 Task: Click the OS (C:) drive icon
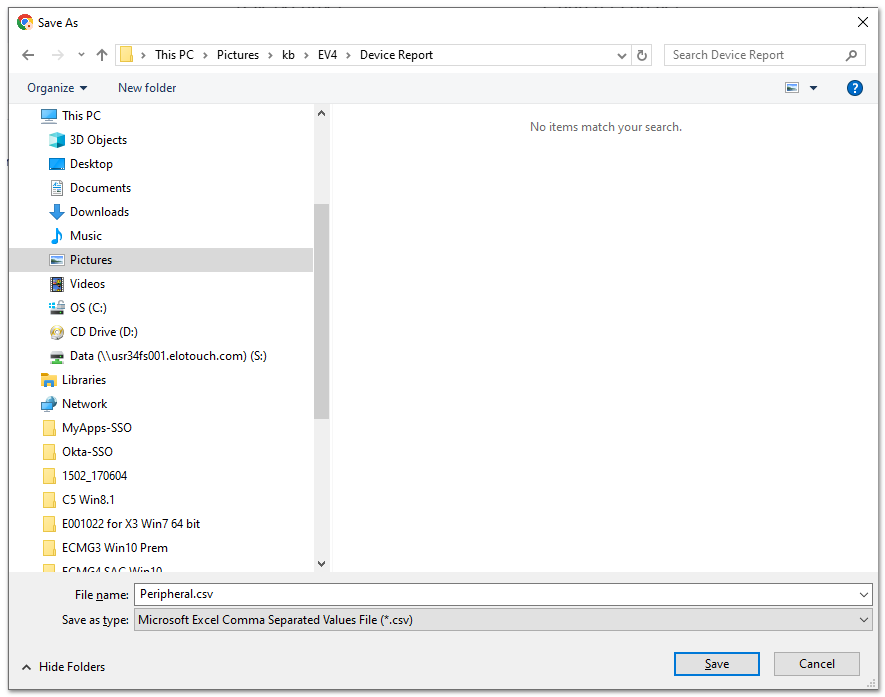(x=56, y=308)
